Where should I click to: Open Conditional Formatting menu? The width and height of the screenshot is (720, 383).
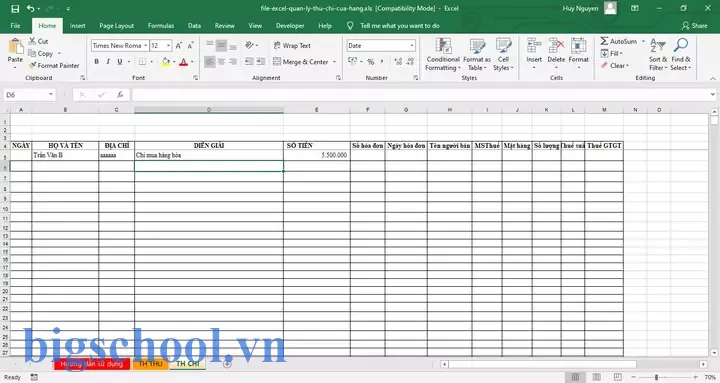[443, 55]
